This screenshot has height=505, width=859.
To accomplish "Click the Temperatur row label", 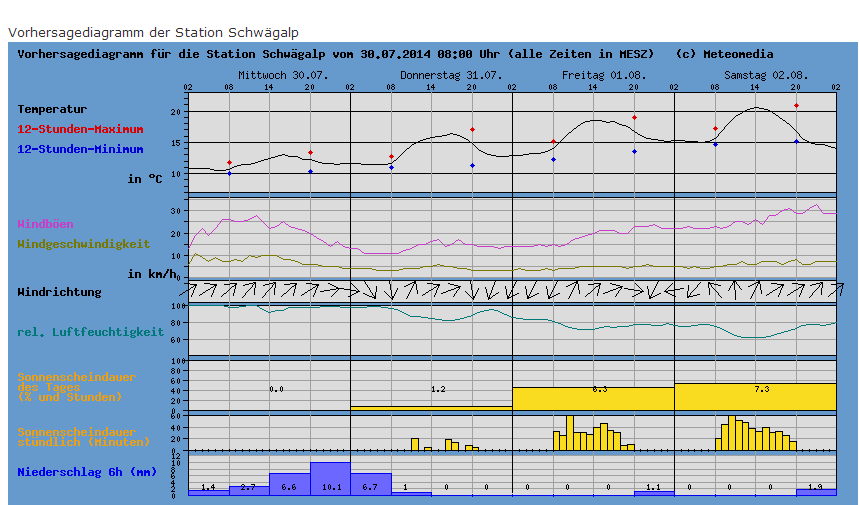I will 52,109.
